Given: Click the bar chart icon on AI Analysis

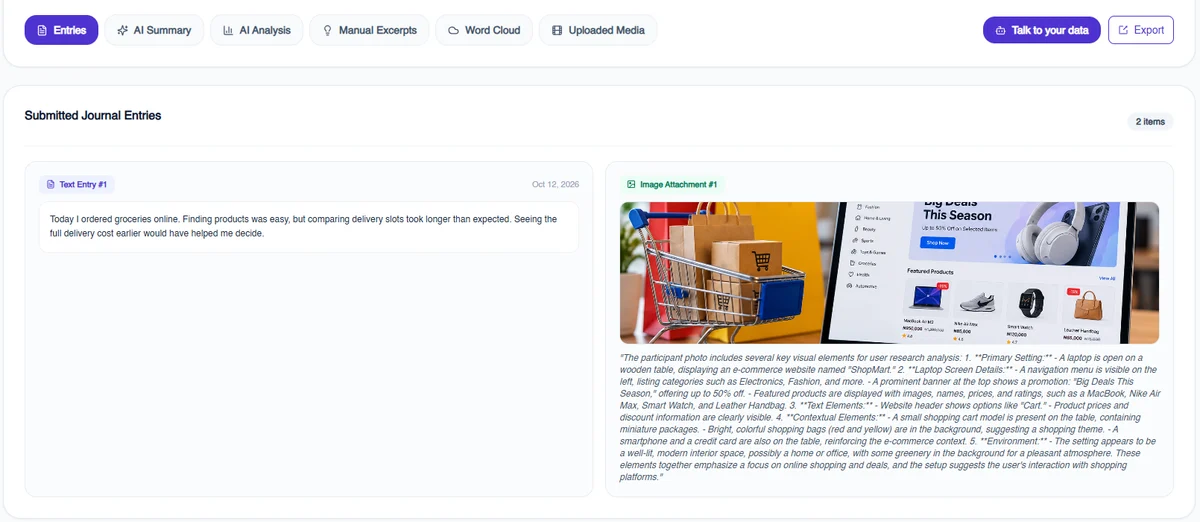Looking at the screenshot, I should coord(228,31).
